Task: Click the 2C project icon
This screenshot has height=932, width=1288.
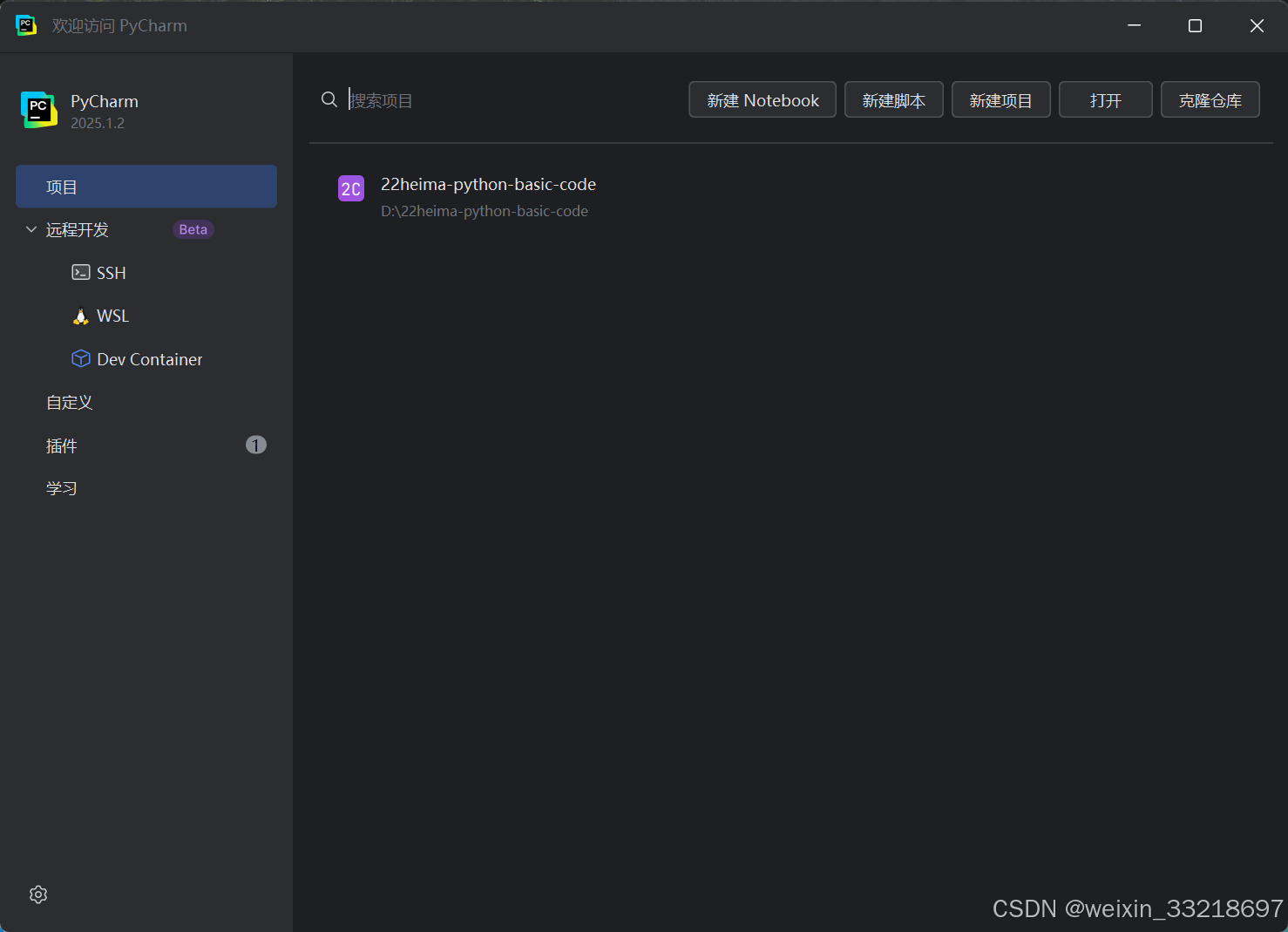Action: (x=351, y=188)
